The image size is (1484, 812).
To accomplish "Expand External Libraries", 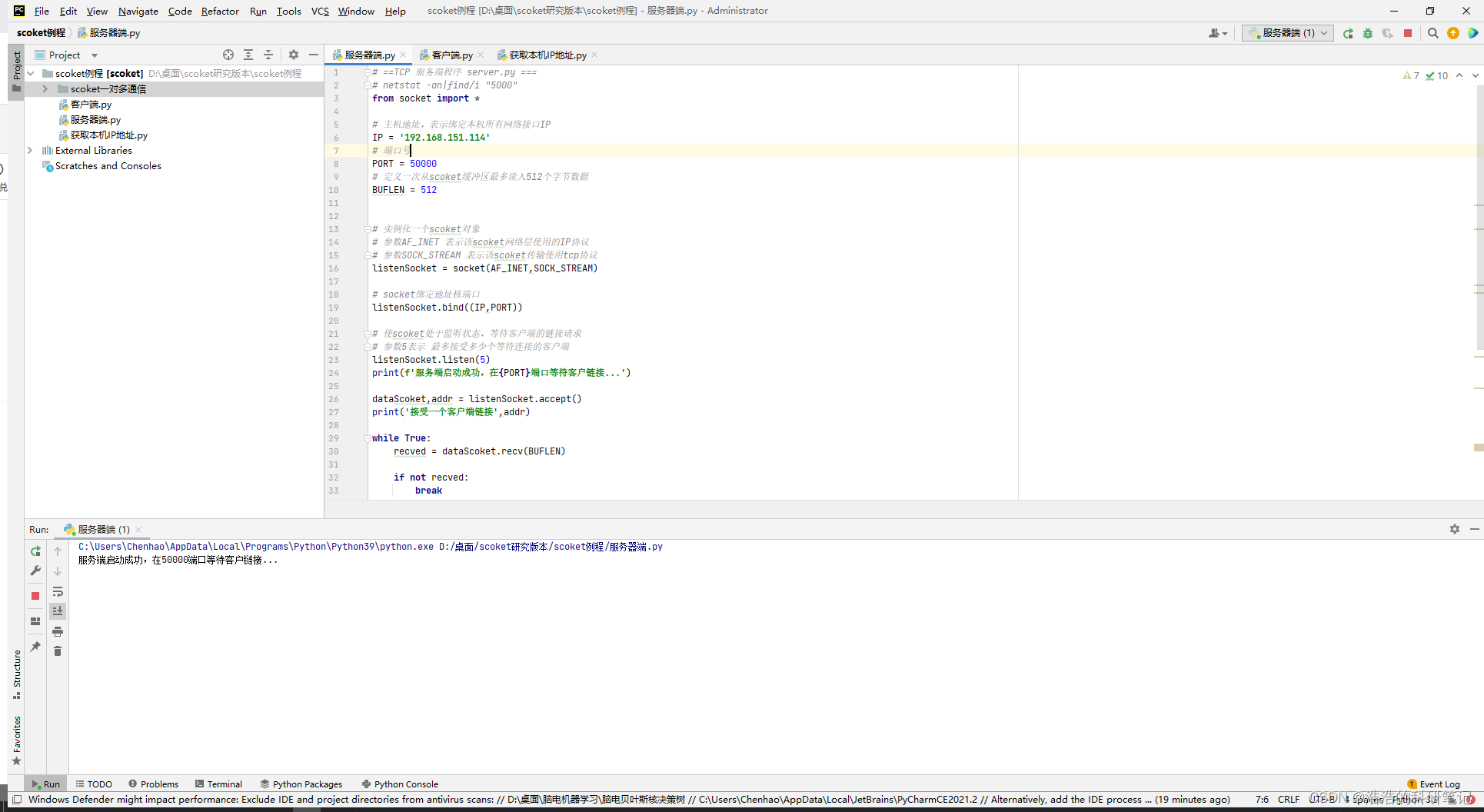I will point(30,150).
